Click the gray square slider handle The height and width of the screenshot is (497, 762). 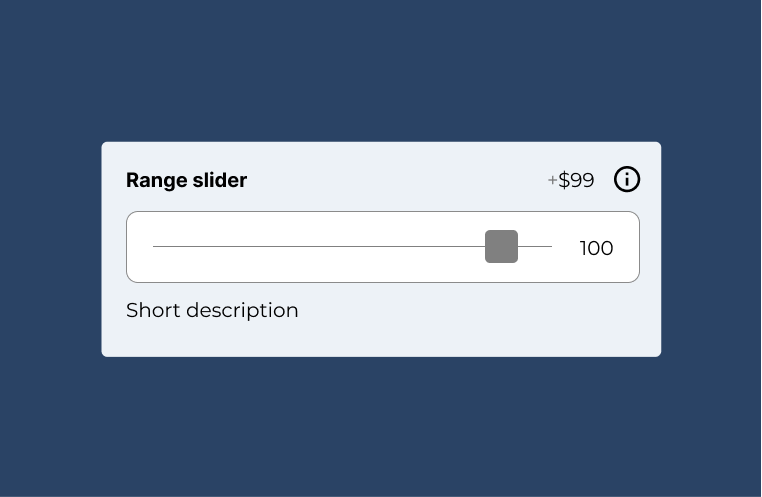pyautogui.click(x=501, y=246)
